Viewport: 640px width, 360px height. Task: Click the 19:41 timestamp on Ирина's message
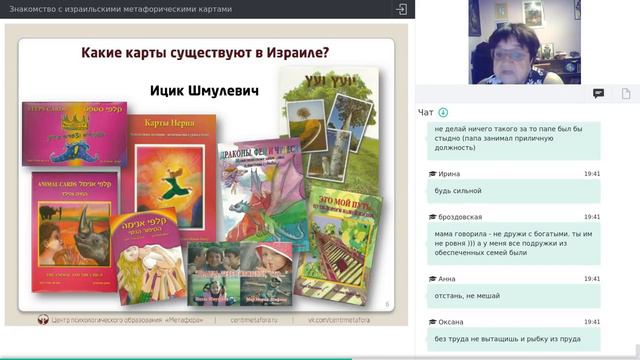point(592,174)
